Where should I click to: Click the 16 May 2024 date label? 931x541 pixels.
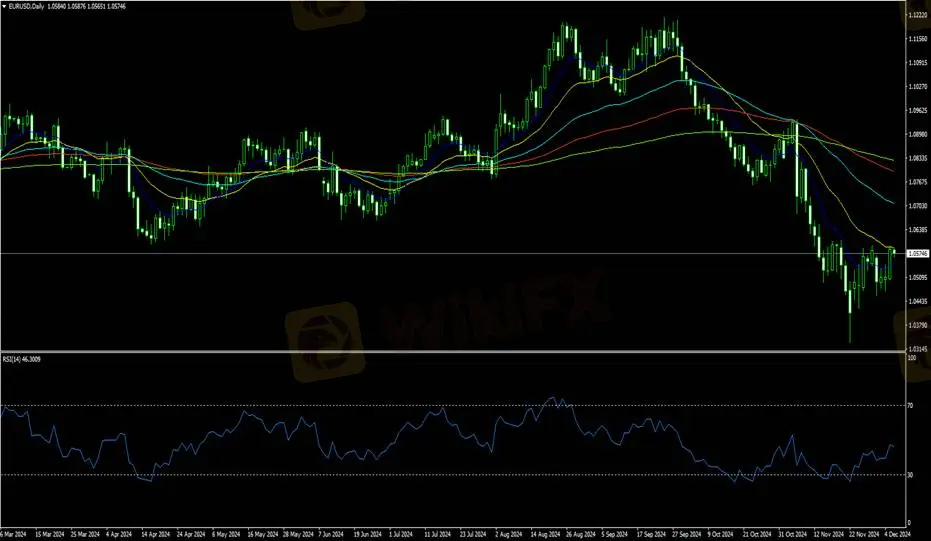coord(262,534)
